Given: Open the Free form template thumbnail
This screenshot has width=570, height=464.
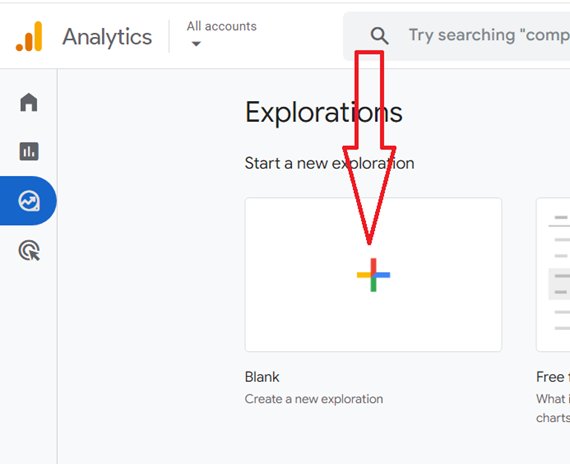Looking at the screenshot, I should 553,275.
